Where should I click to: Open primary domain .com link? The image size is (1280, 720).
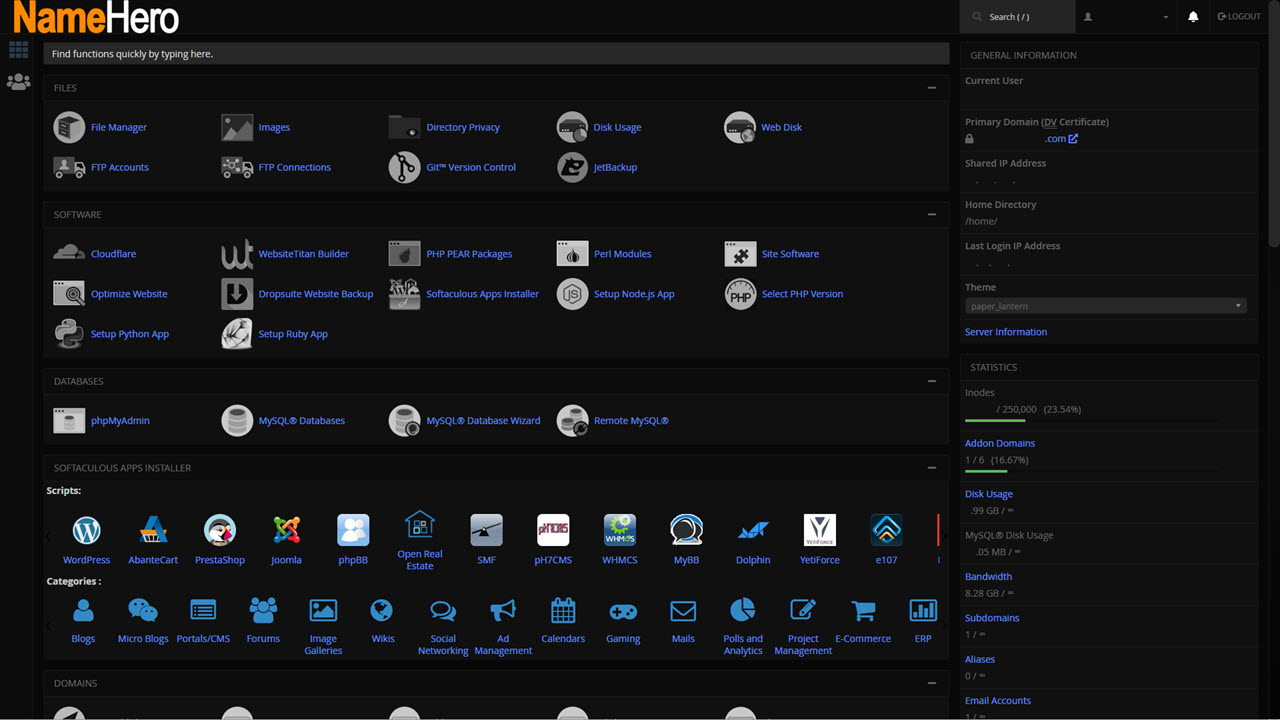coord(1062,139)
